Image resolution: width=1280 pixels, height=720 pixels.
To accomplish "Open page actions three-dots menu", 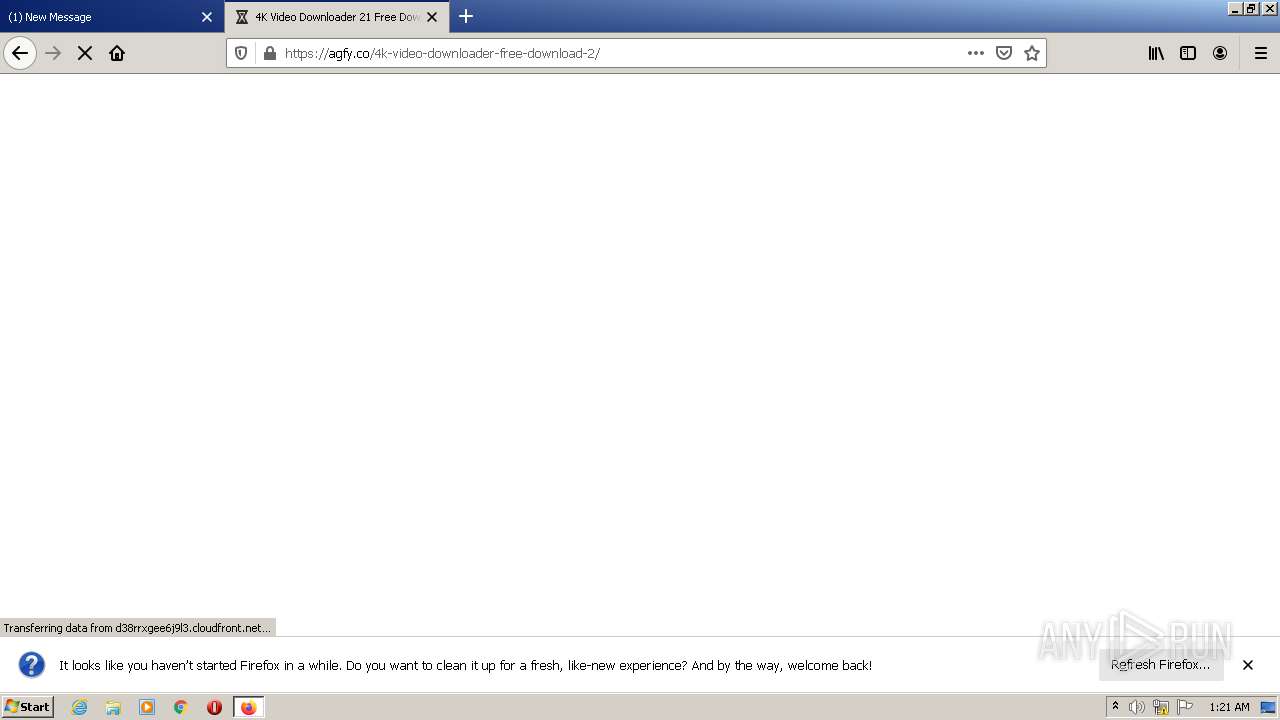I will point(976,53).
